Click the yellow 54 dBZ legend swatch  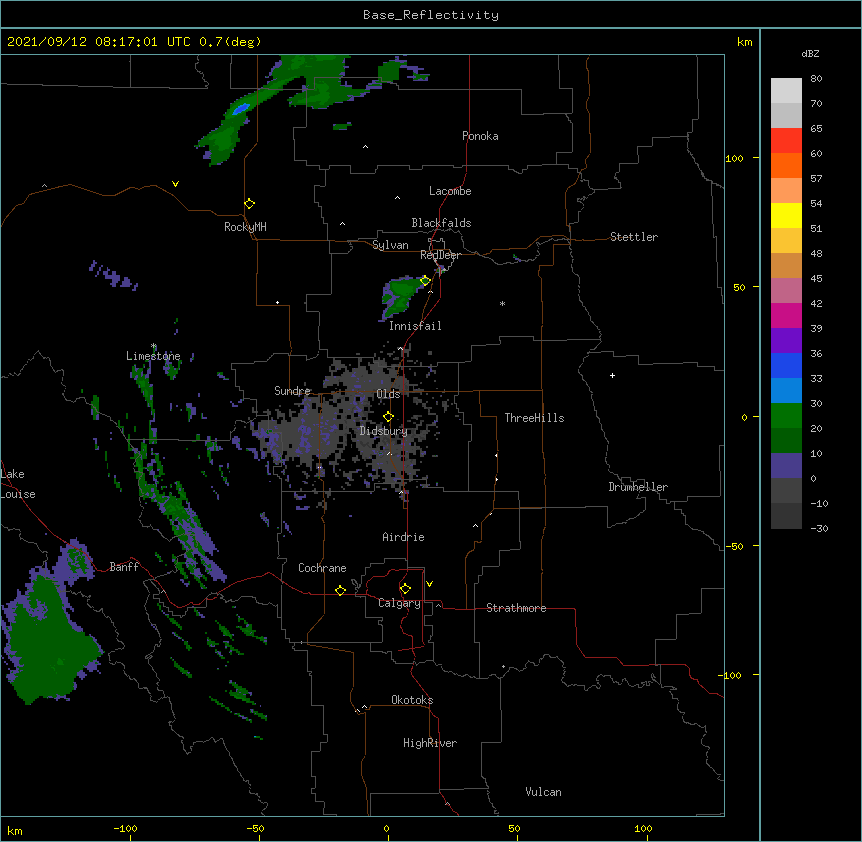point(786,215)
